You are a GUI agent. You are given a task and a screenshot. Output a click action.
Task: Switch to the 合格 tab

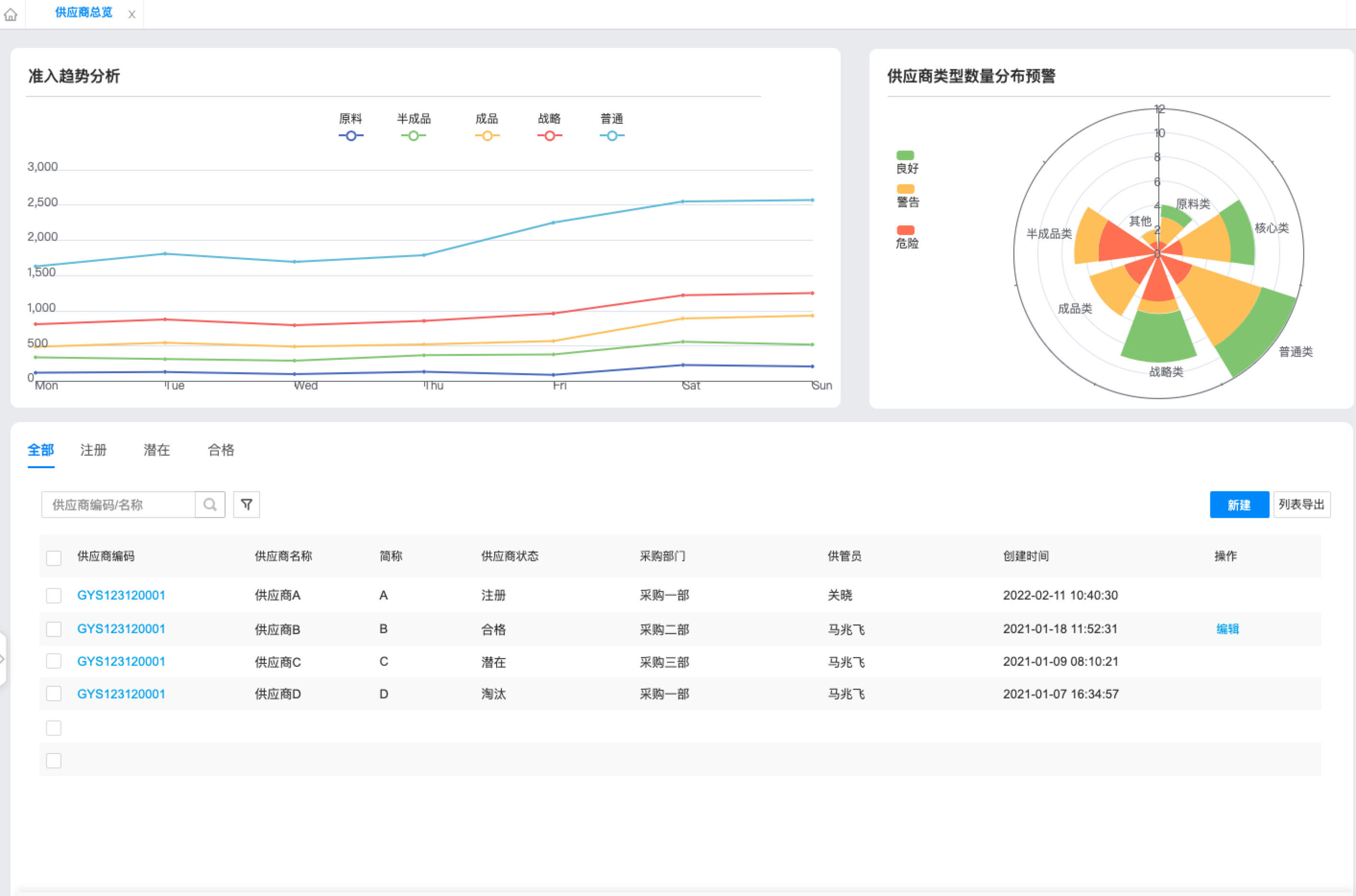[221, 450]
